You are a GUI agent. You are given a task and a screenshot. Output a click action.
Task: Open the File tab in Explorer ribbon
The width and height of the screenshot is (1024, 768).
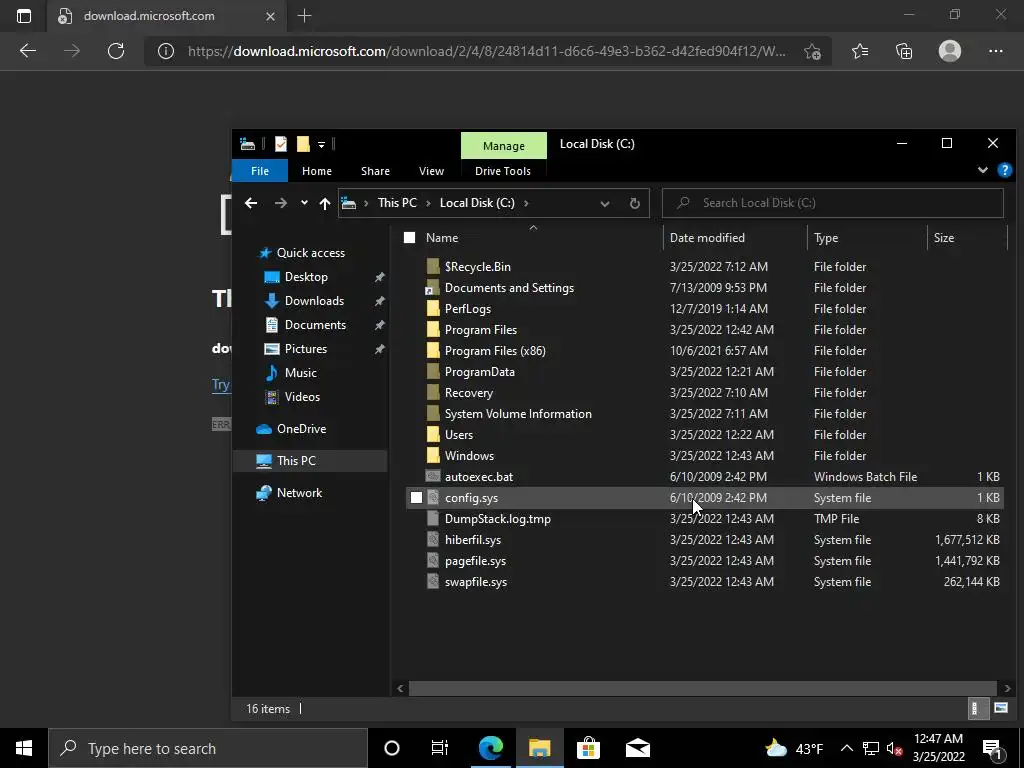260,171
